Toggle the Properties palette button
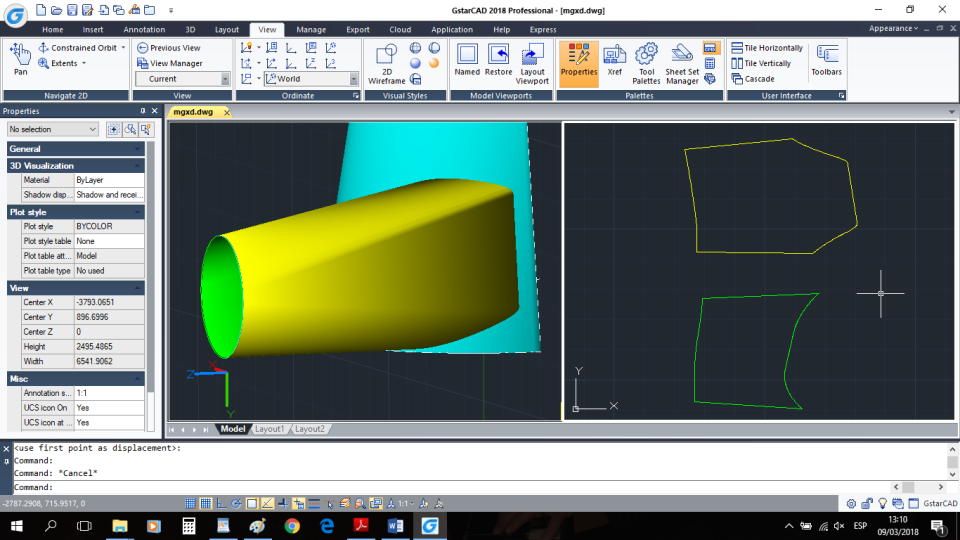 578,58
